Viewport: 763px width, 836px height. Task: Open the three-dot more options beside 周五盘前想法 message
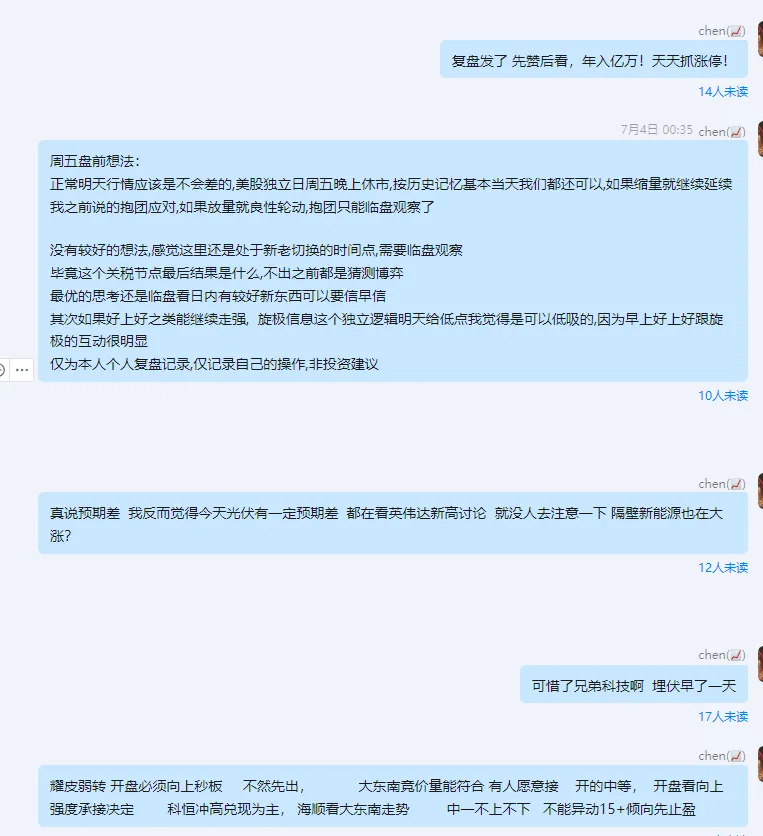click(x=22, y=370)
